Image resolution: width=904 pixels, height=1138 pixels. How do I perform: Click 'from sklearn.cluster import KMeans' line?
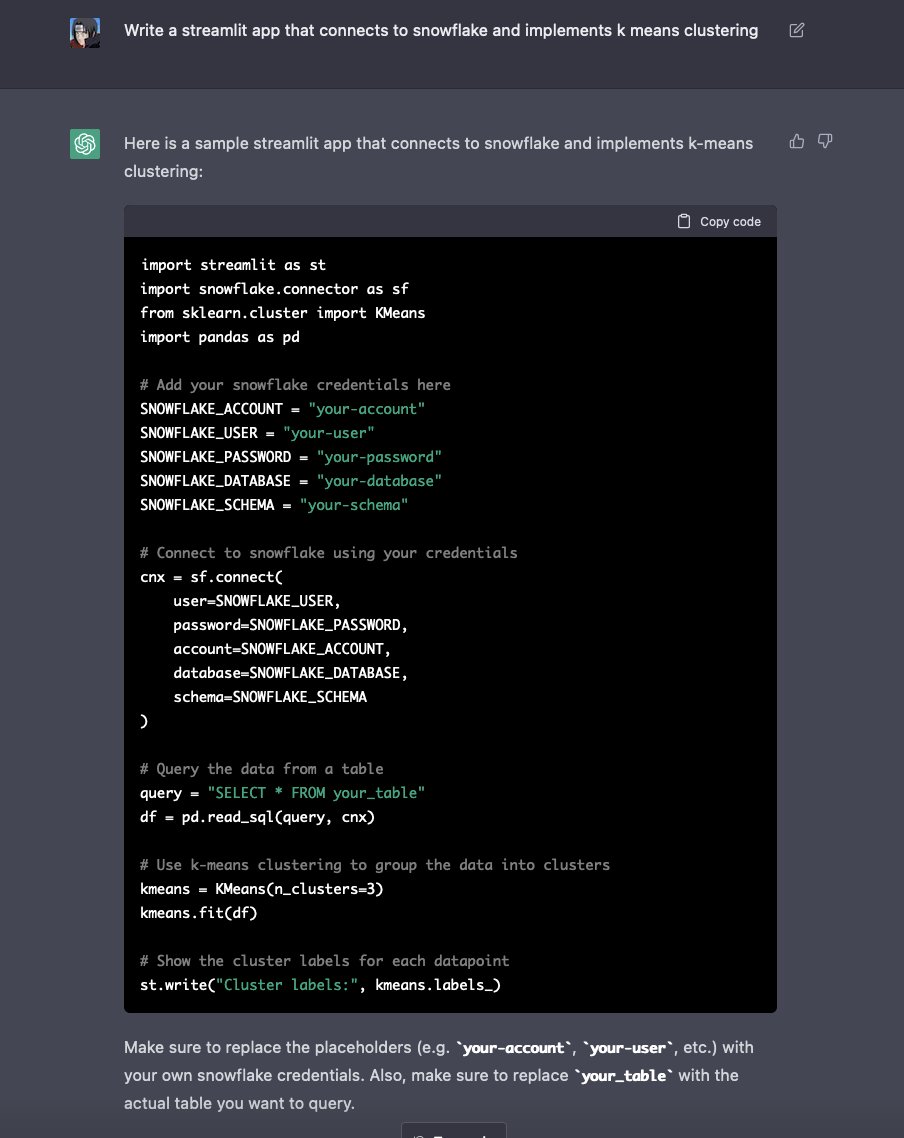coord(282,313)
